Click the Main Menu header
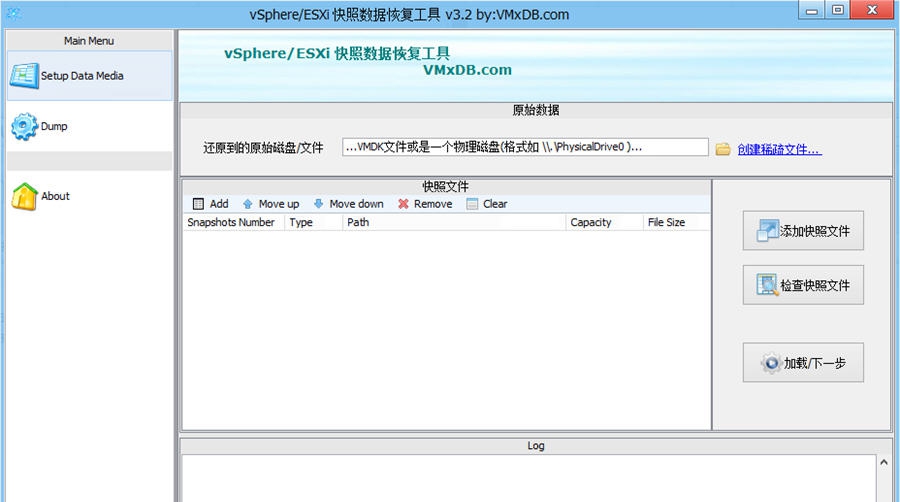900x502 pixels. pos(89,41)
